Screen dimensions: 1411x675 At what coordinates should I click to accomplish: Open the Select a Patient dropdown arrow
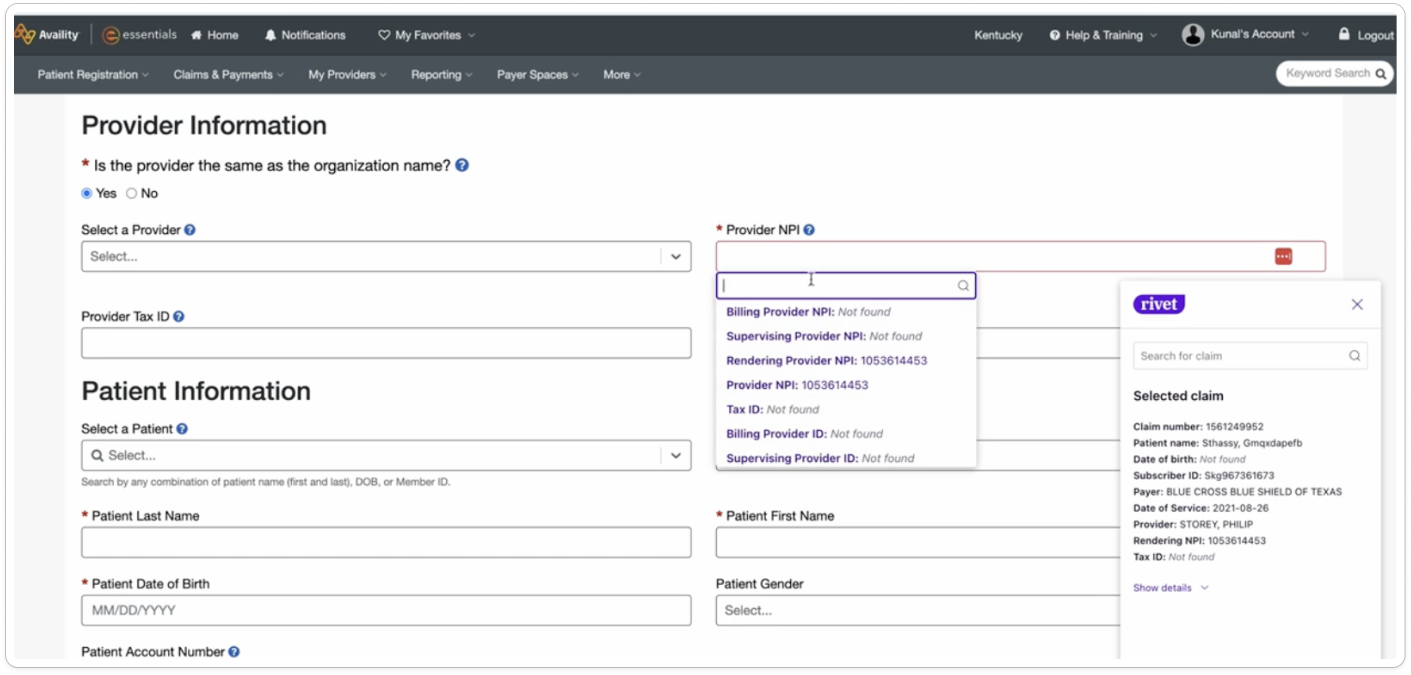675,456
